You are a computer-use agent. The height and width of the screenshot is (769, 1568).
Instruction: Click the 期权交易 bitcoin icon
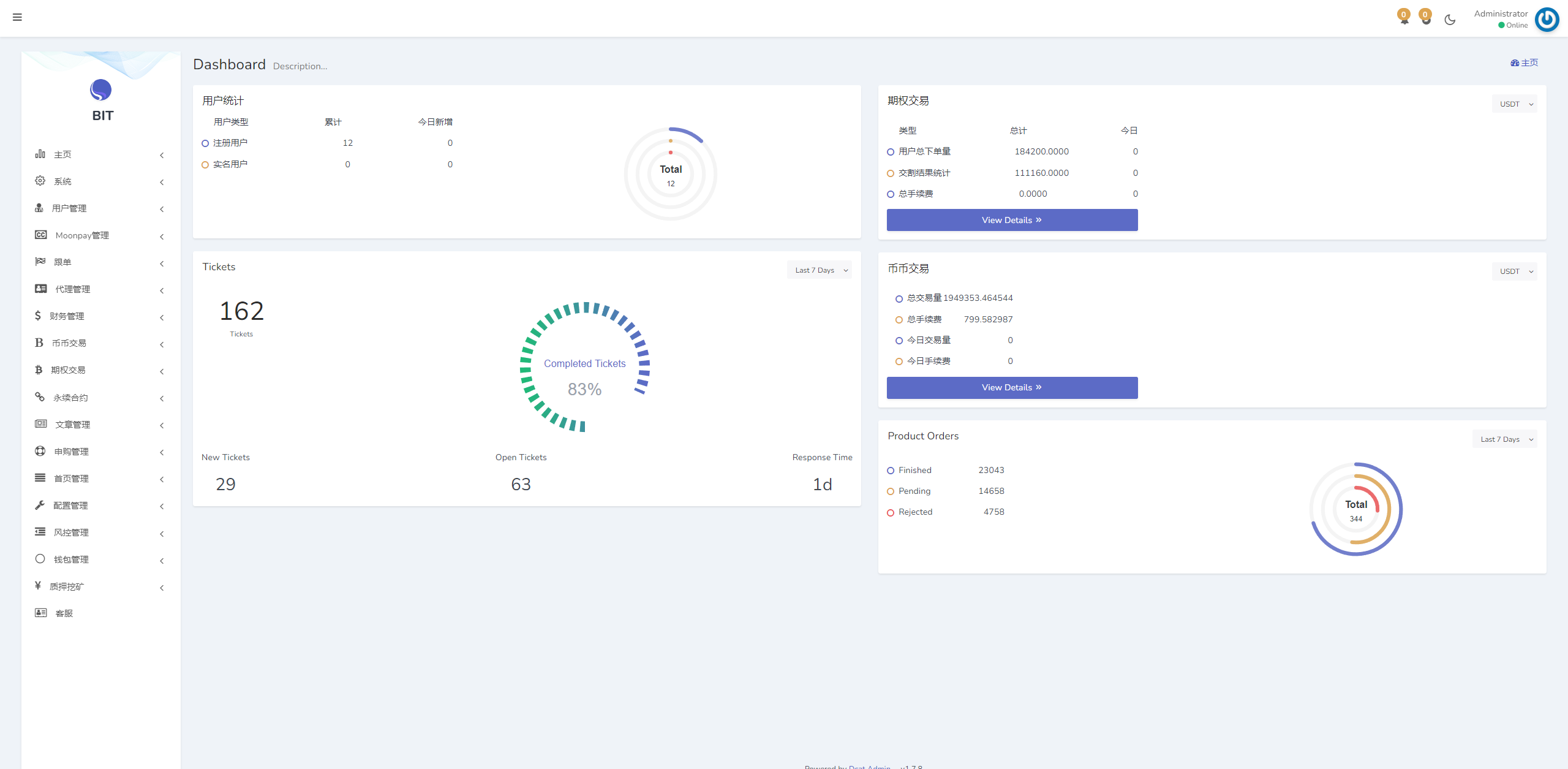(39, 370)
